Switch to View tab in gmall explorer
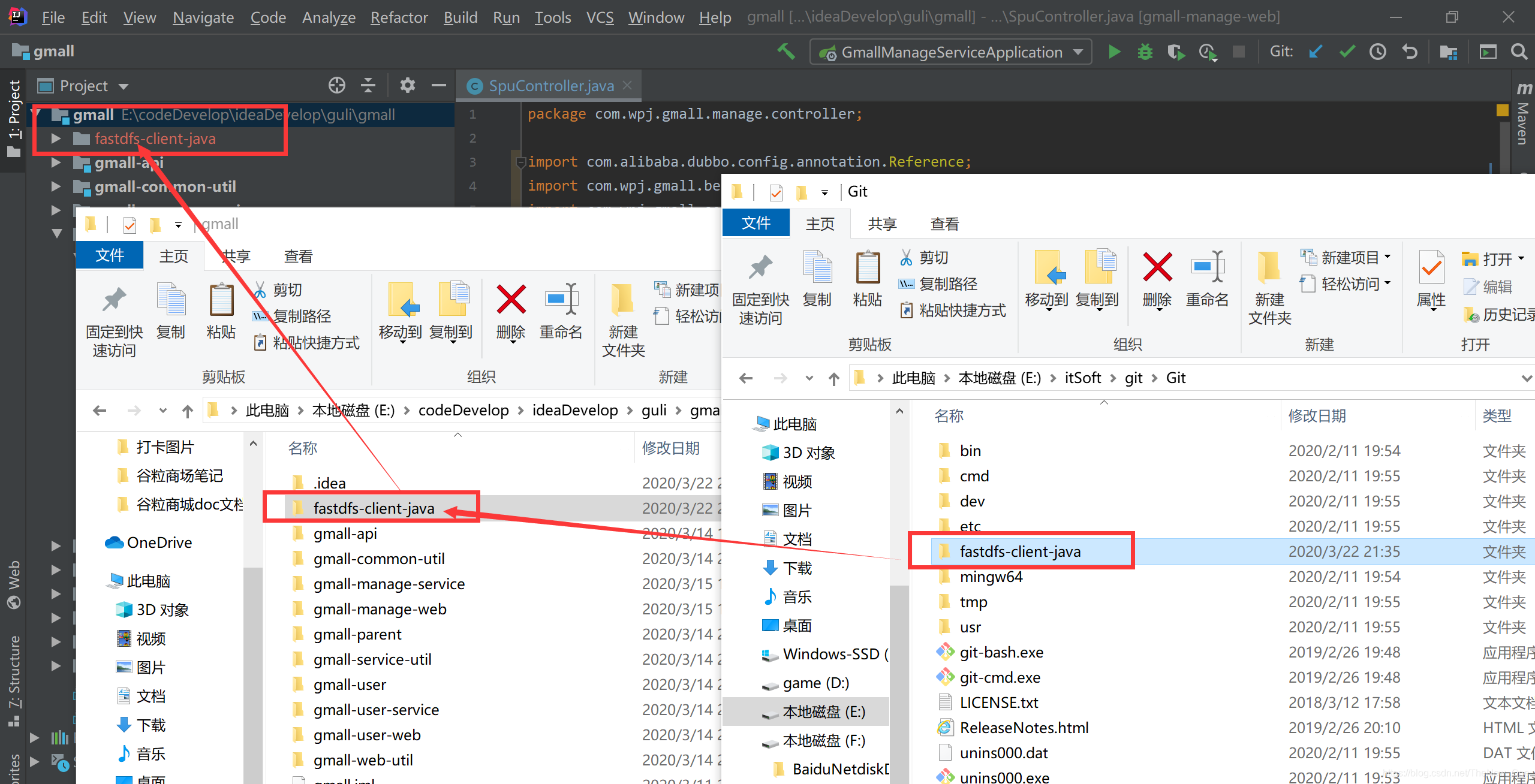The width and height of the screenshot is (1535, 784). click(x=299, y=257)
